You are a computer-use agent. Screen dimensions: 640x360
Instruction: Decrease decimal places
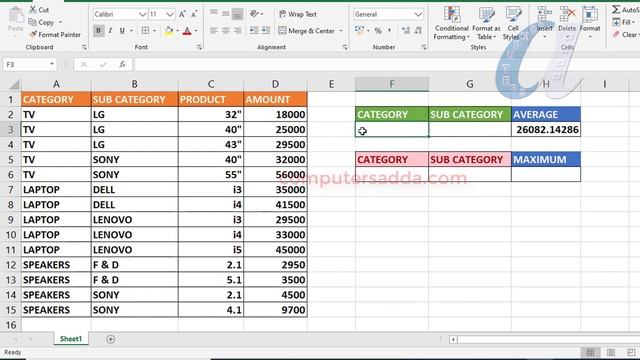[418, 31]
